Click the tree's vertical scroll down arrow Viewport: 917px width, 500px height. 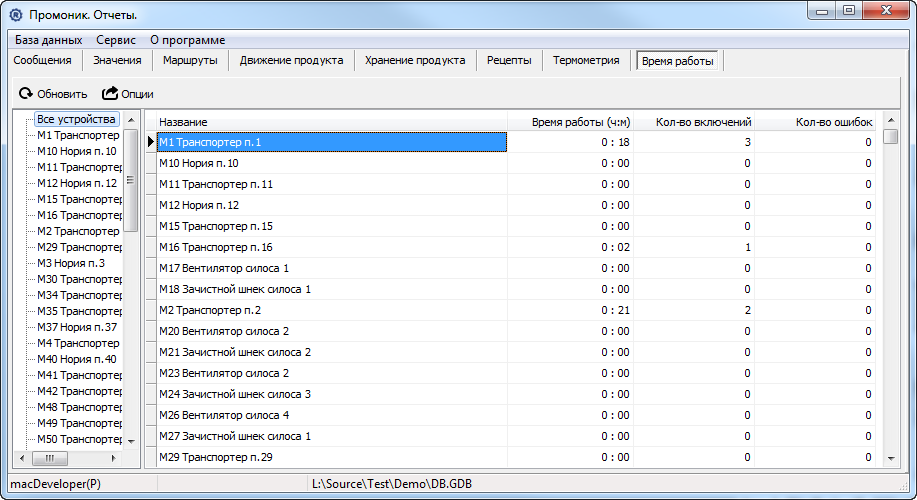pos(131,442)
